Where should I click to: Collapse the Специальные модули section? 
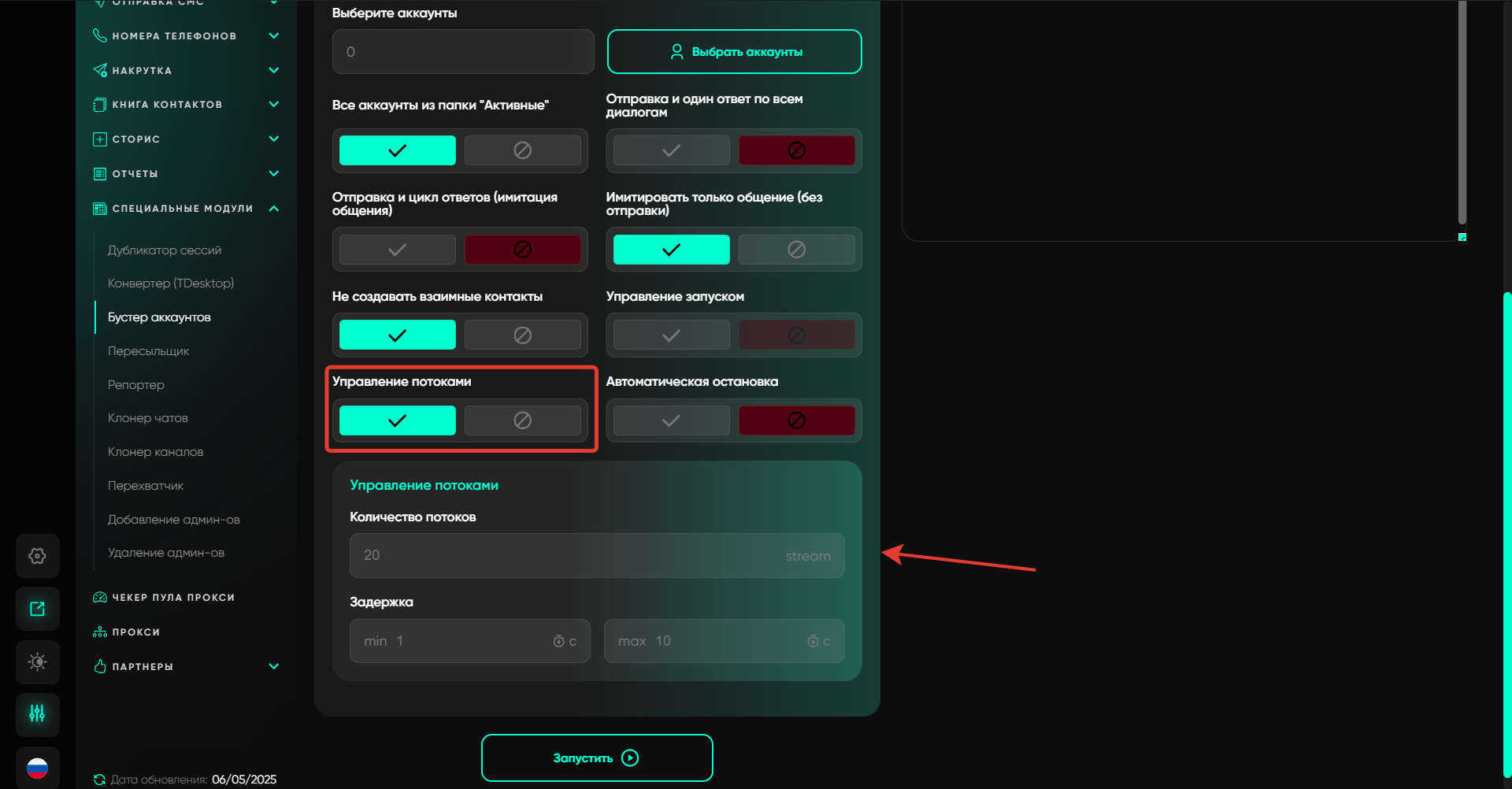coord(273,209)
